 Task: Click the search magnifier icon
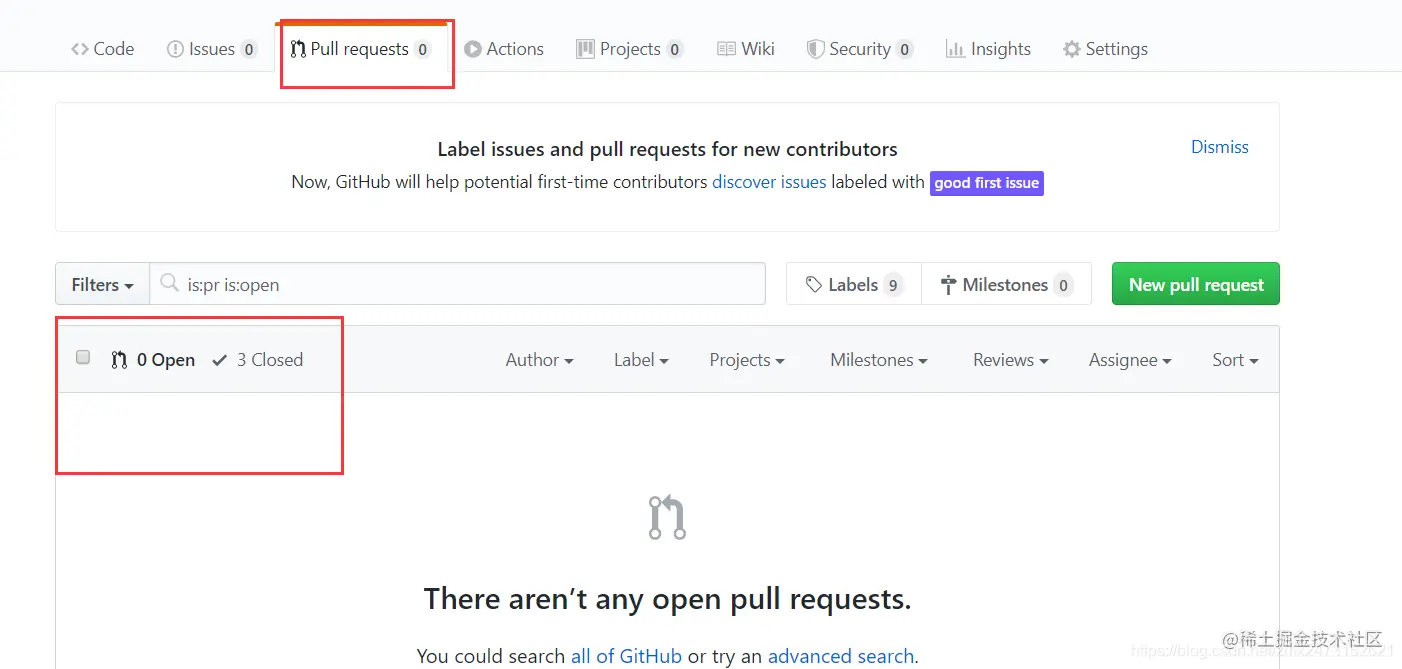click(170, 284)
